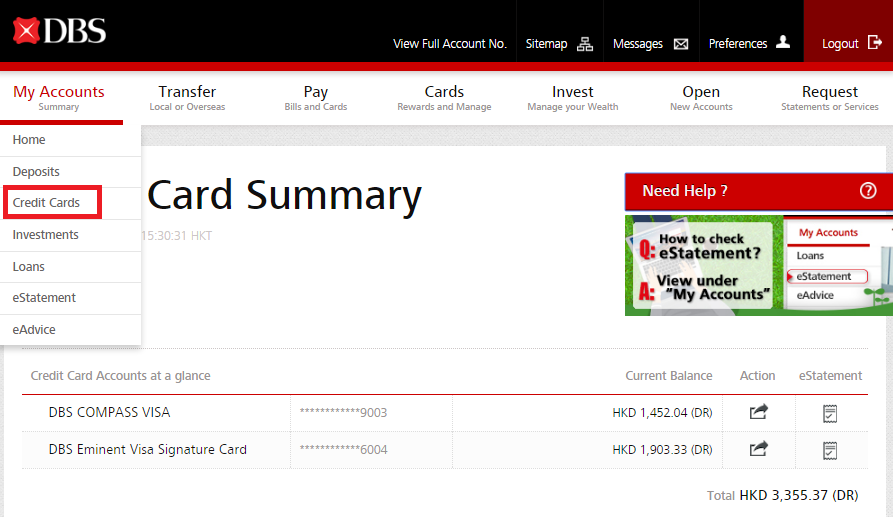Select Deposits from the dropdown menu
The height and width of the screenshot is (517, 893).
click(36, 172)
